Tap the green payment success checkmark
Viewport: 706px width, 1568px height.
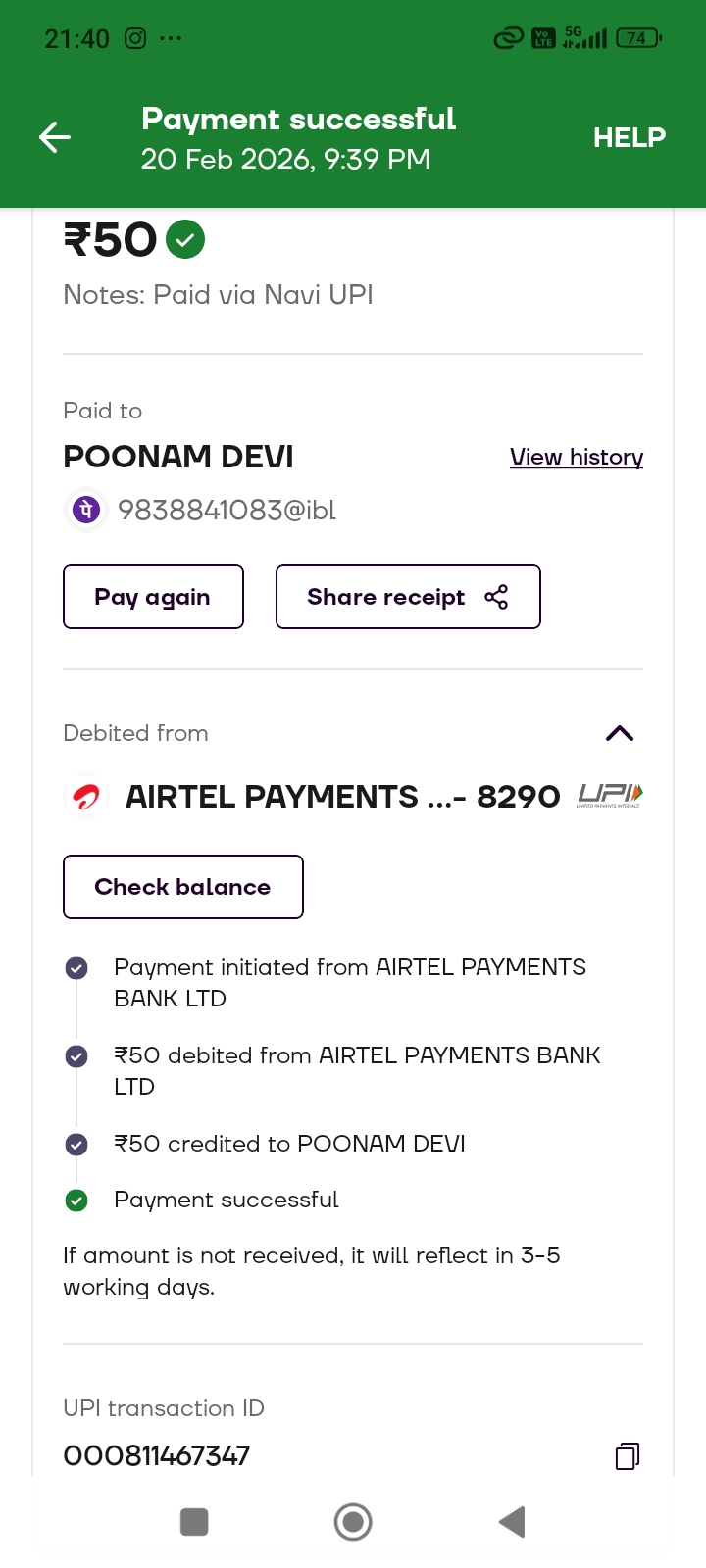coord(185,239)
